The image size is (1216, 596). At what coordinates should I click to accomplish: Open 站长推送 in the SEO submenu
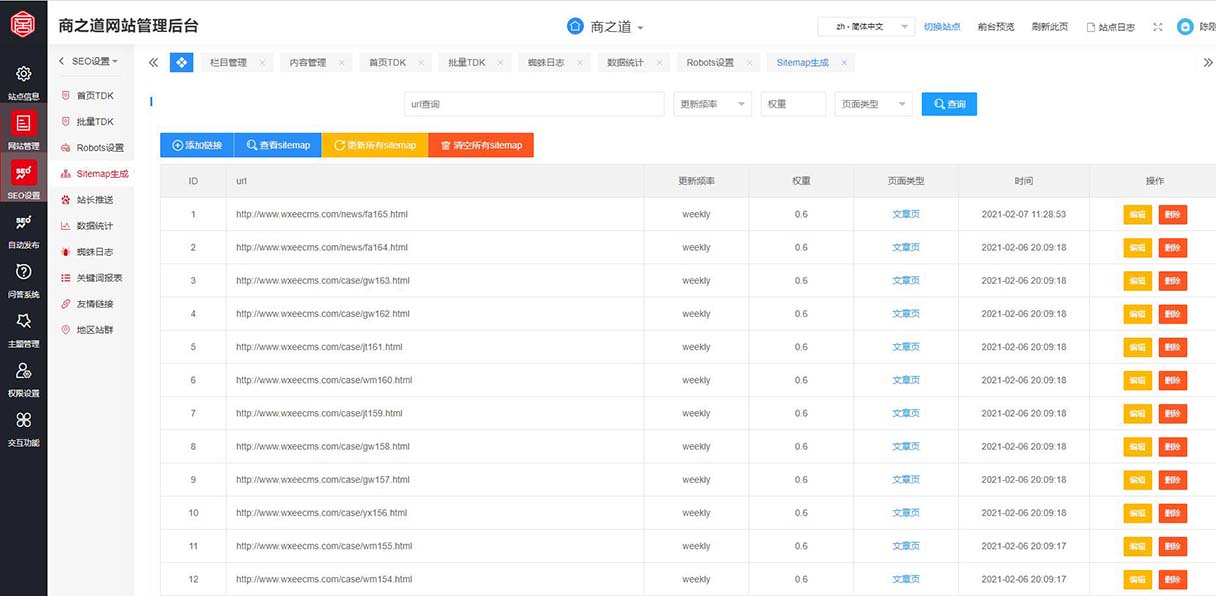(x=95, y=200)
